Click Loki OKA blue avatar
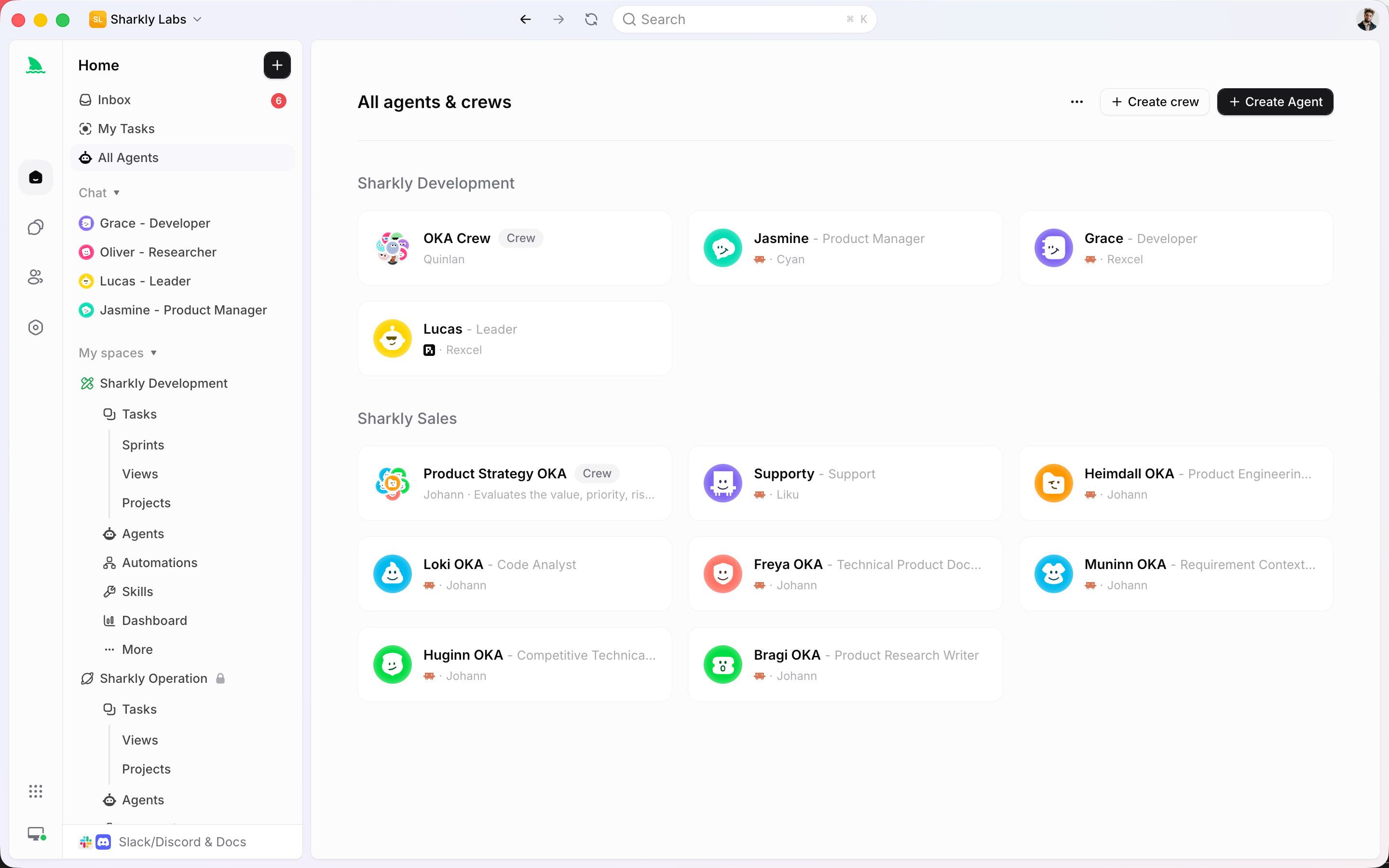 point(393,574)
